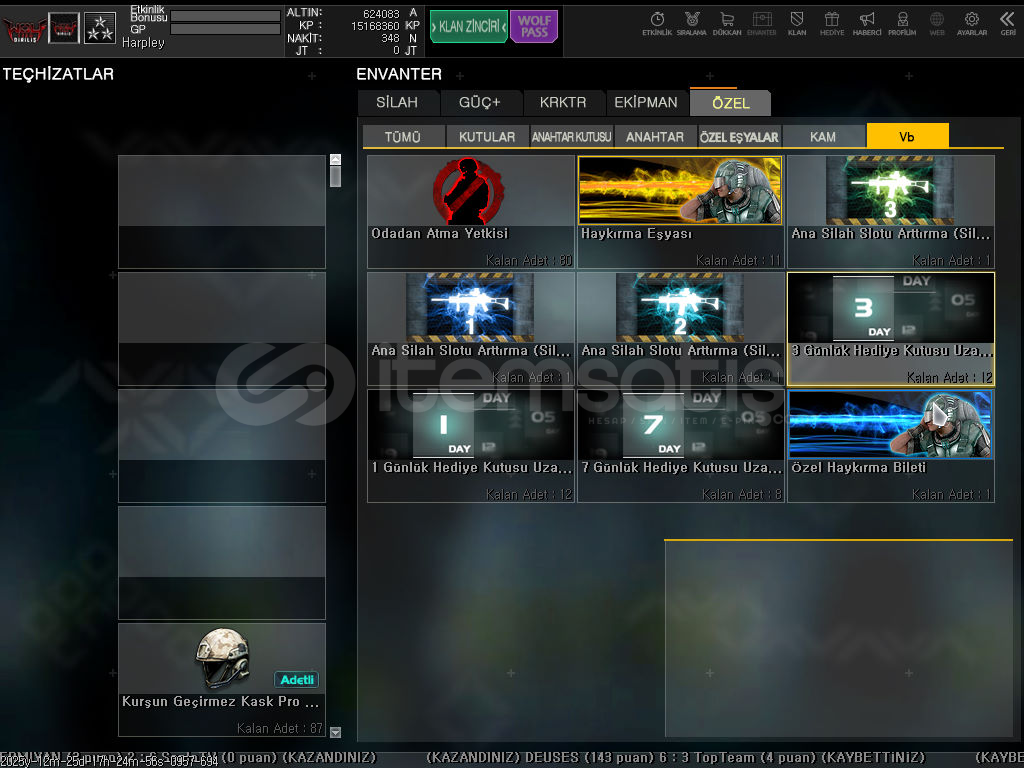The height and width of the screenshot is (768, 1024).
Task: Switch to the Ekipman tab
Action: pyautogui.click(x=646, y=102)
